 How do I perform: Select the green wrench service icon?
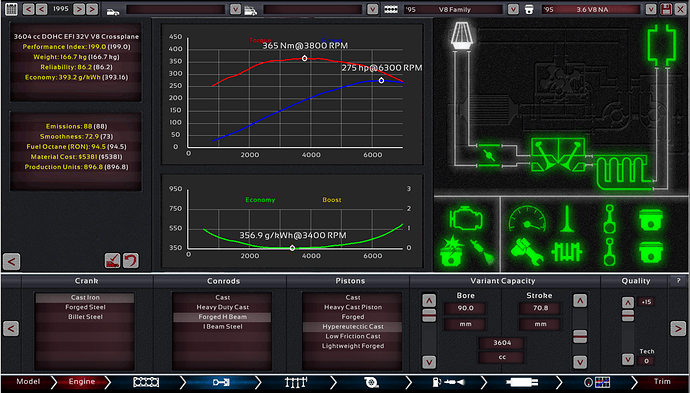(527, 252)
